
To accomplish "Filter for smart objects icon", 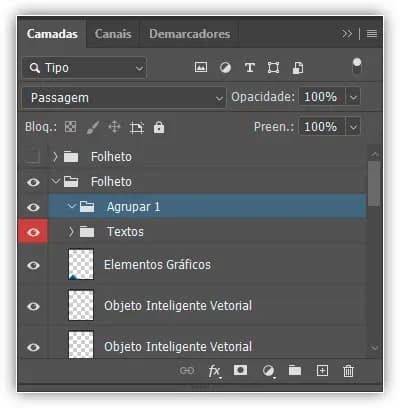I will (x=298, y=68).
